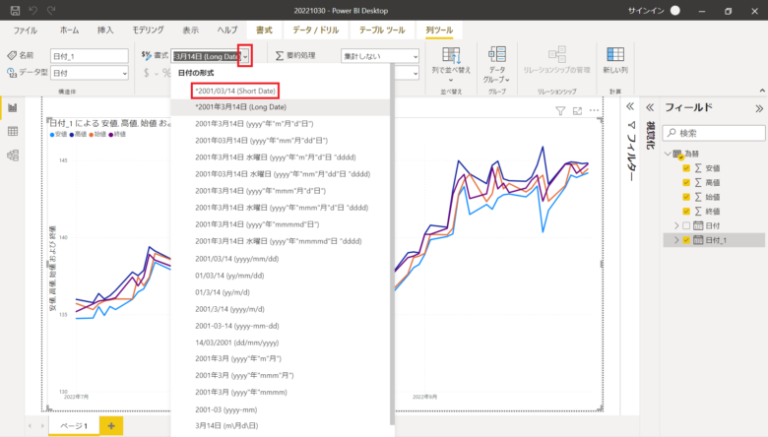Select the 2001/03/14 (Short Date) format

(238, 91)
